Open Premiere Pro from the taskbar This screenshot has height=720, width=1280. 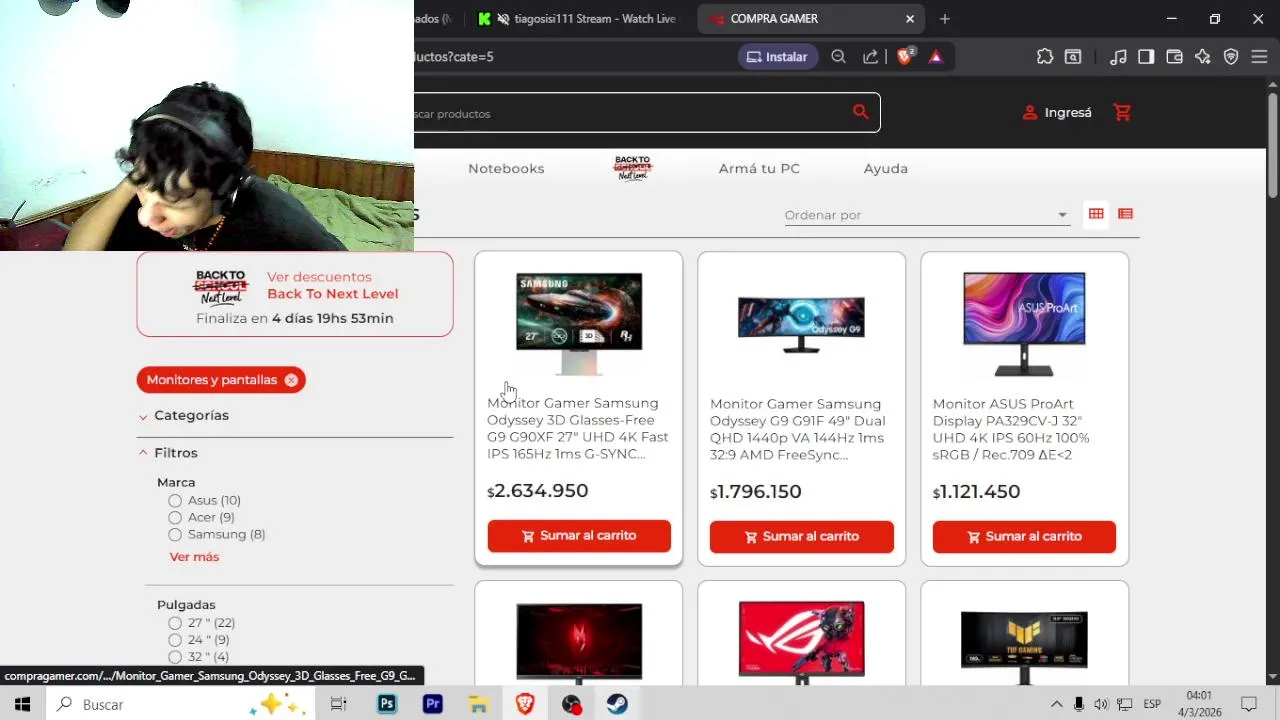pyautogui.click(x=432, y=704)
